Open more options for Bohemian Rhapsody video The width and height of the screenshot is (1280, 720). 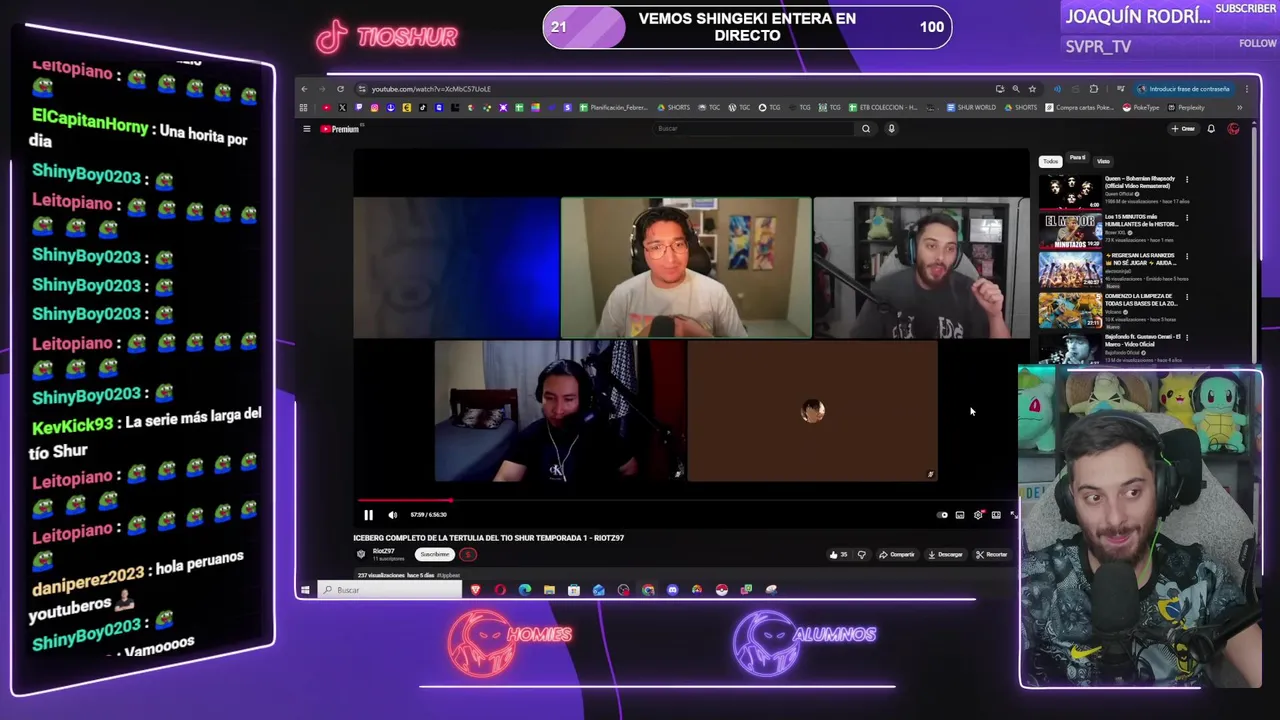point(1187,180)
